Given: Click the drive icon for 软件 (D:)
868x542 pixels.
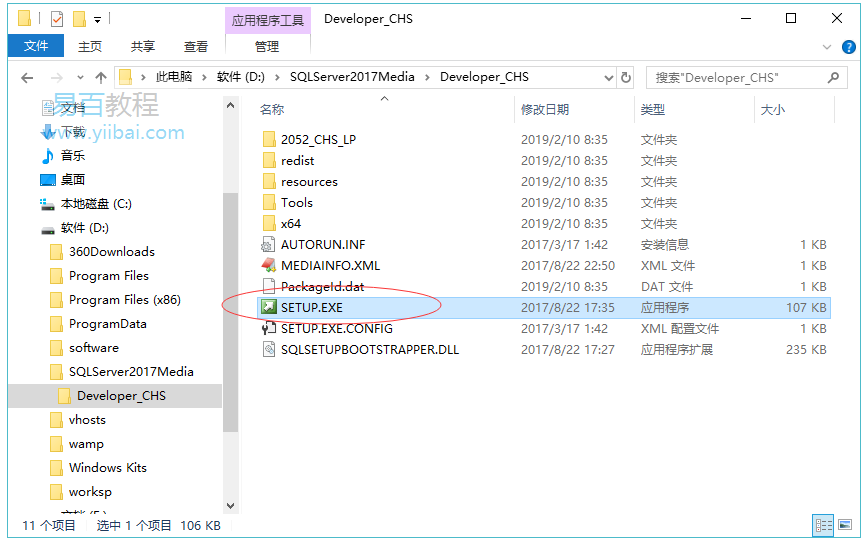Looking at the screenshot, I should (48, 229).
